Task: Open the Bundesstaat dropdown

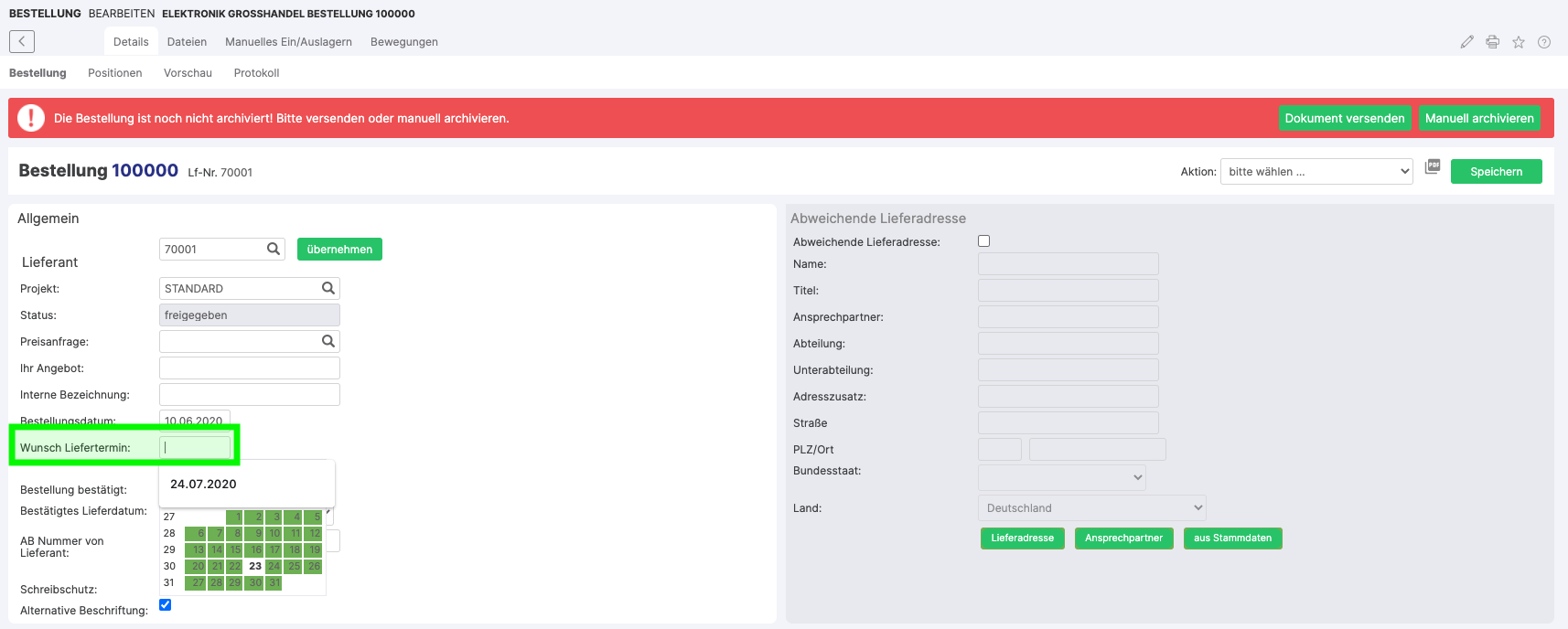Action: 1061,477
